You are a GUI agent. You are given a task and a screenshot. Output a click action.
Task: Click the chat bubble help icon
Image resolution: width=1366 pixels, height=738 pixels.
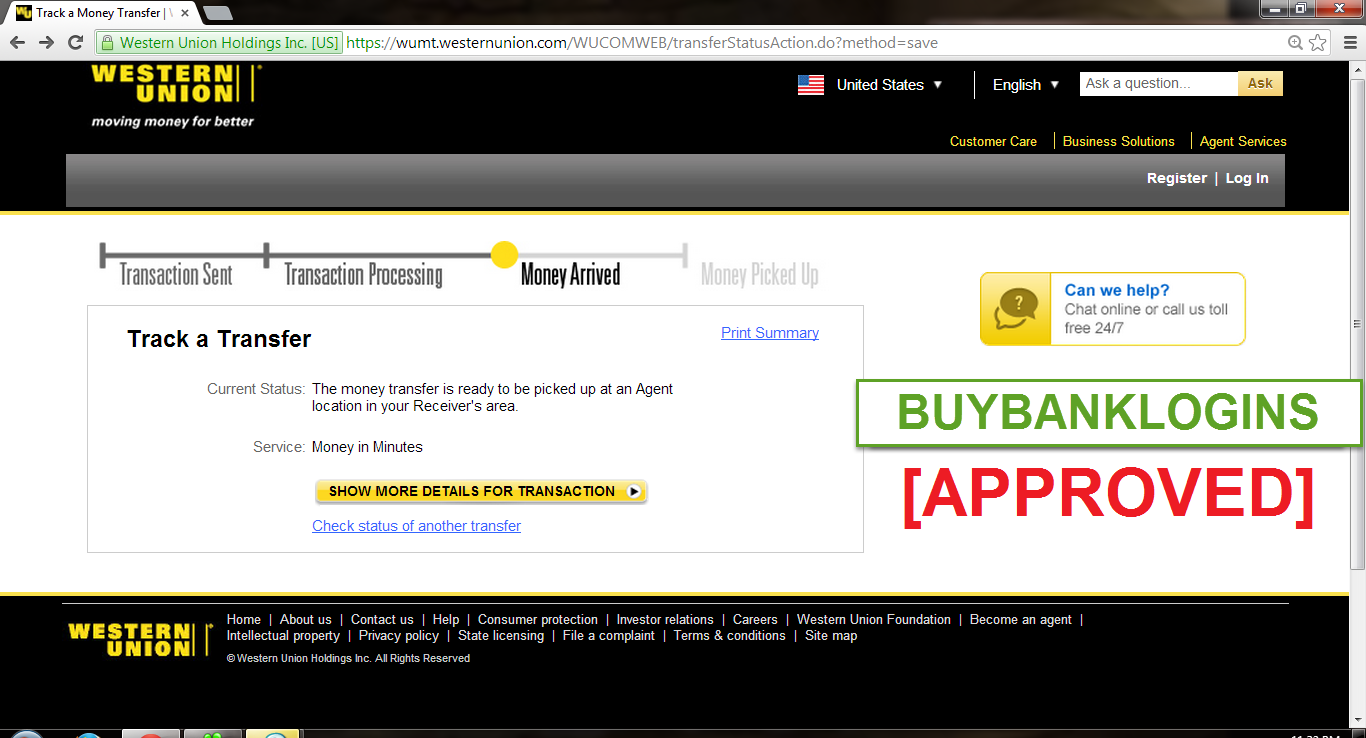click(1016, 309)
